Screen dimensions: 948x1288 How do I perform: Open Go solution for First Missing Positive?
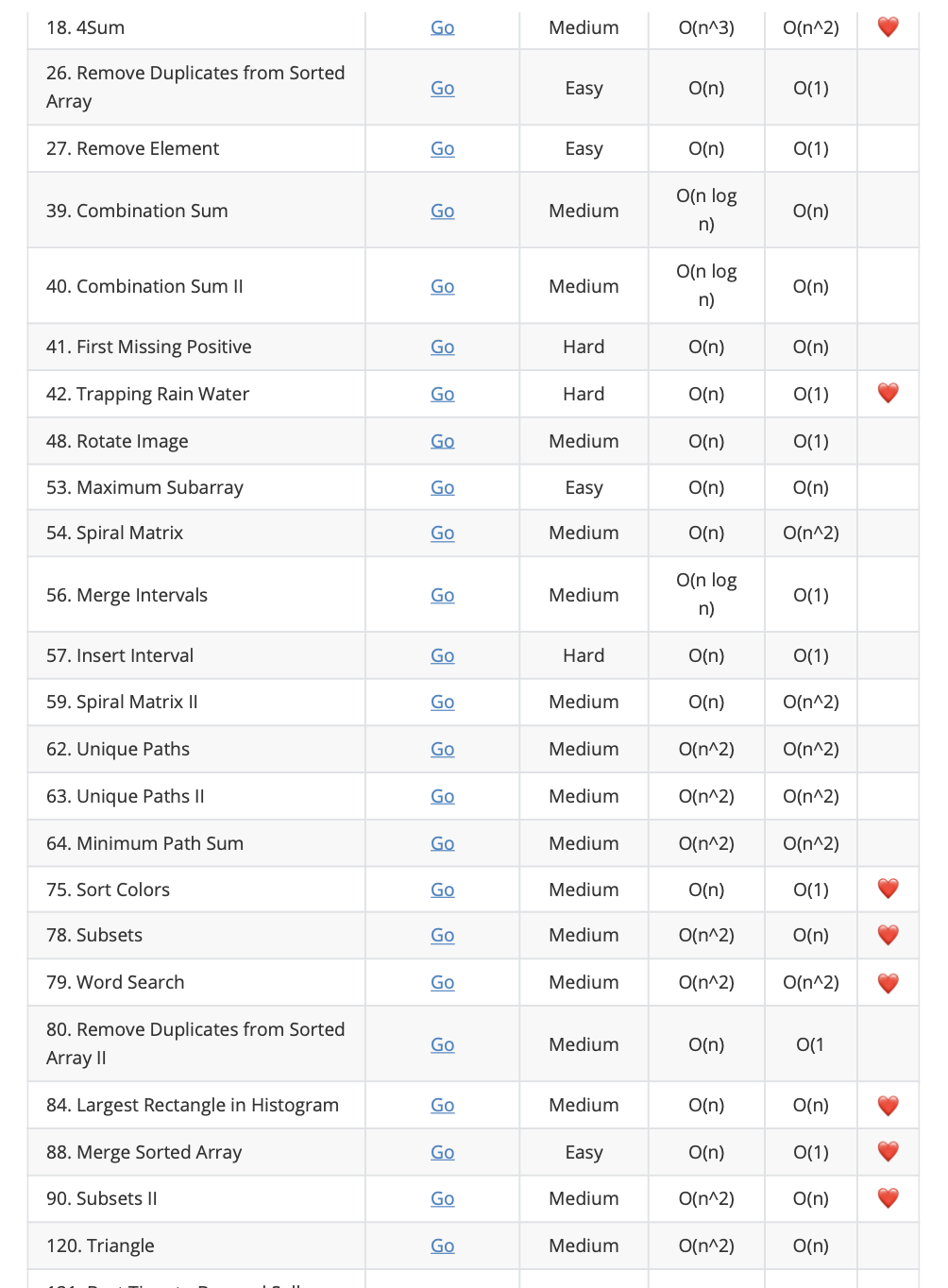click(x=442, y=347)
